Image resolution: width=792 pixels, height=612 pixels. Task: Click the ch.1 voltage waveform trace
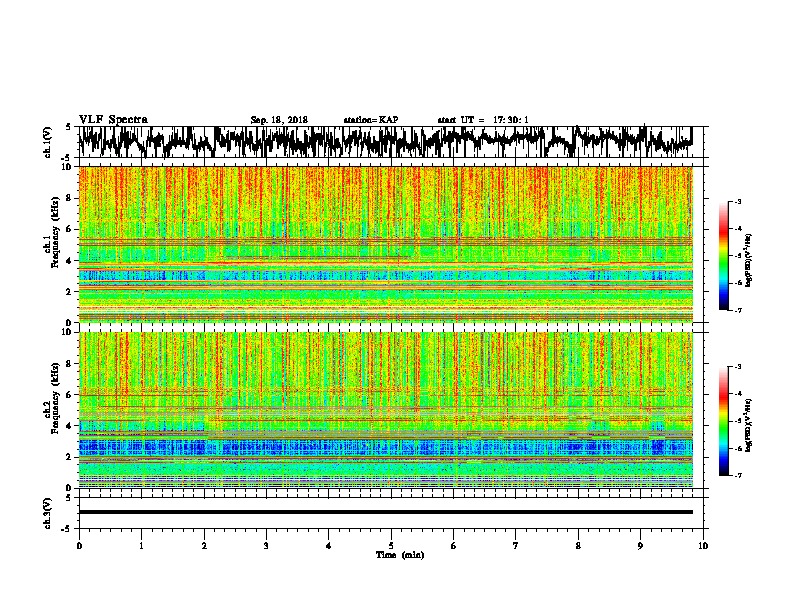coord(385,142)
